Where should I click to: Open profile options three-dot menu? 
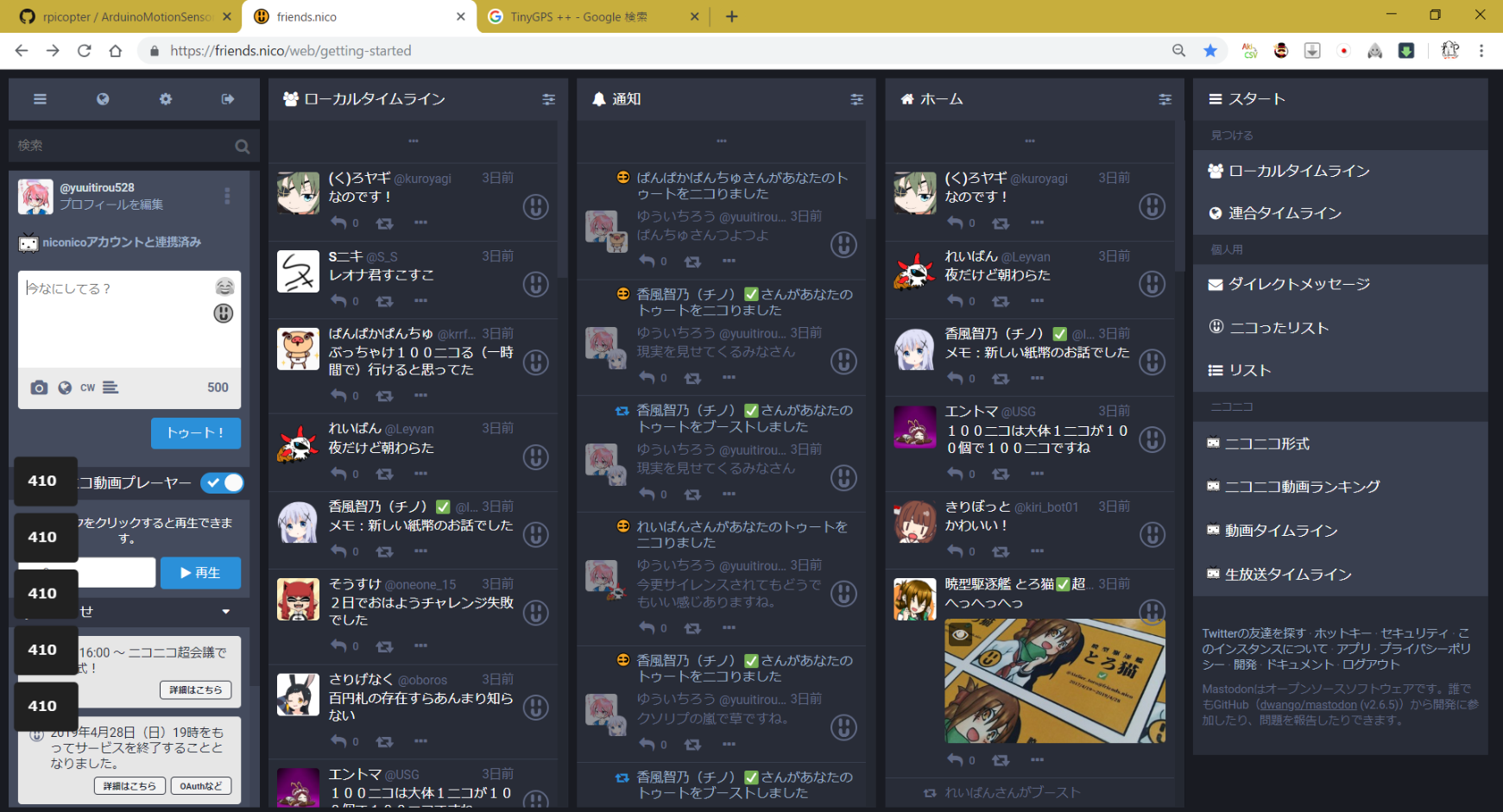[227, 196]
